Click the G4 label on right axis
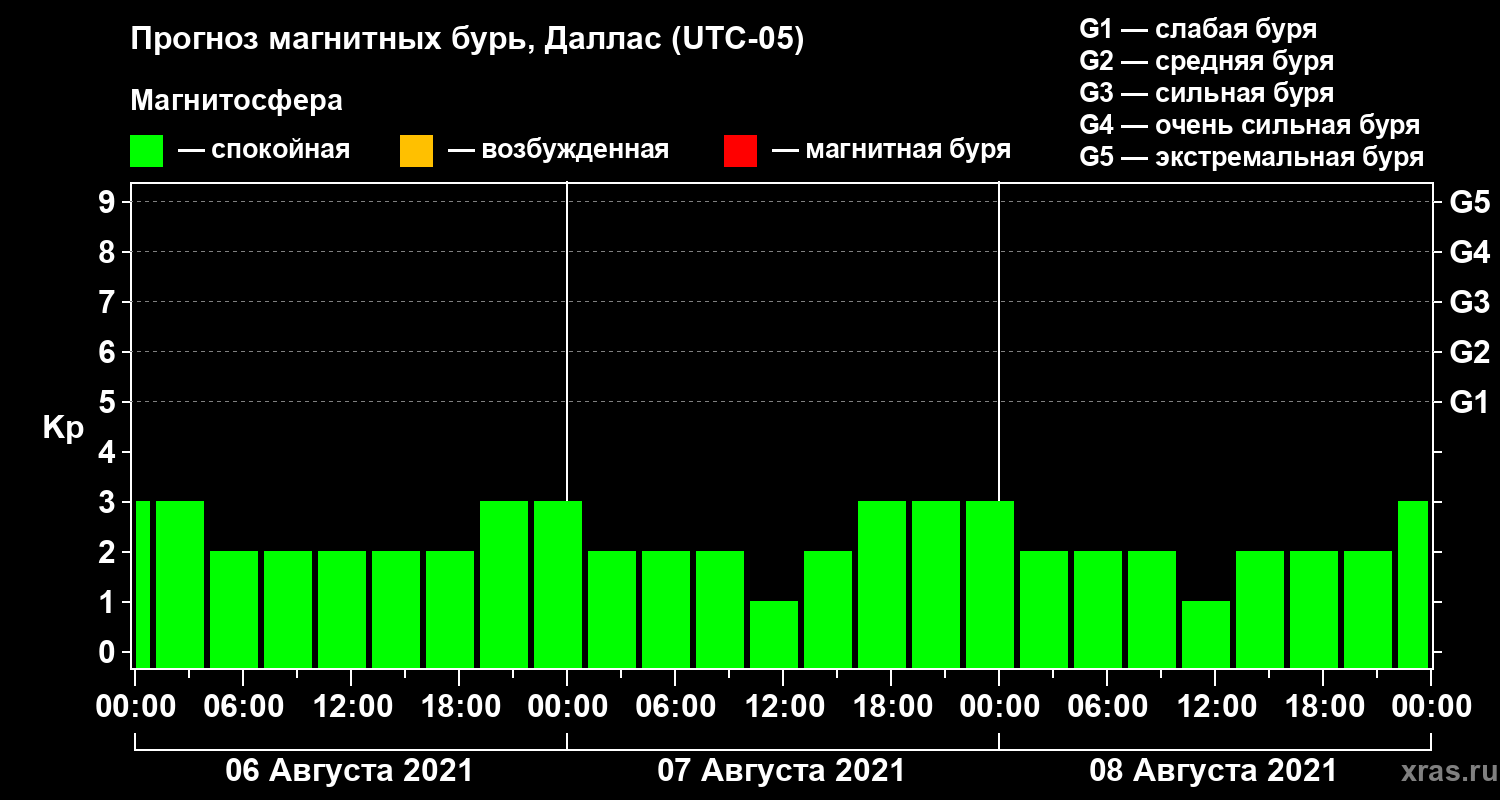This screenshot has height=800, width=1500. point(1470,252)
